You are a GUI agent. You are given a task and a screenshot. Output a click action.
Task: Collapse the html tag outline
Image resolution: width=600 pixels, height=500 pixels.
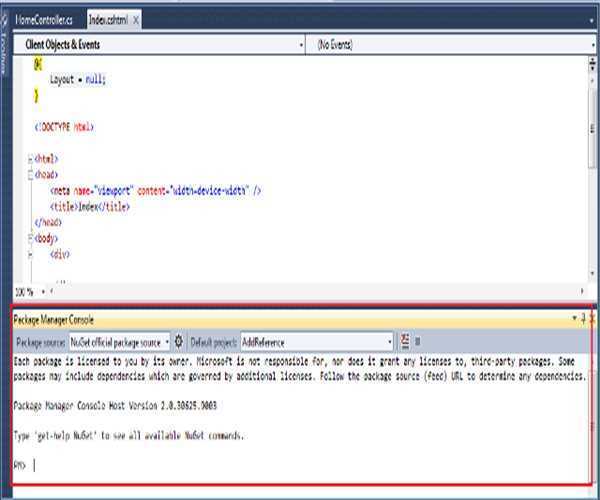click(x=28, y=159)
